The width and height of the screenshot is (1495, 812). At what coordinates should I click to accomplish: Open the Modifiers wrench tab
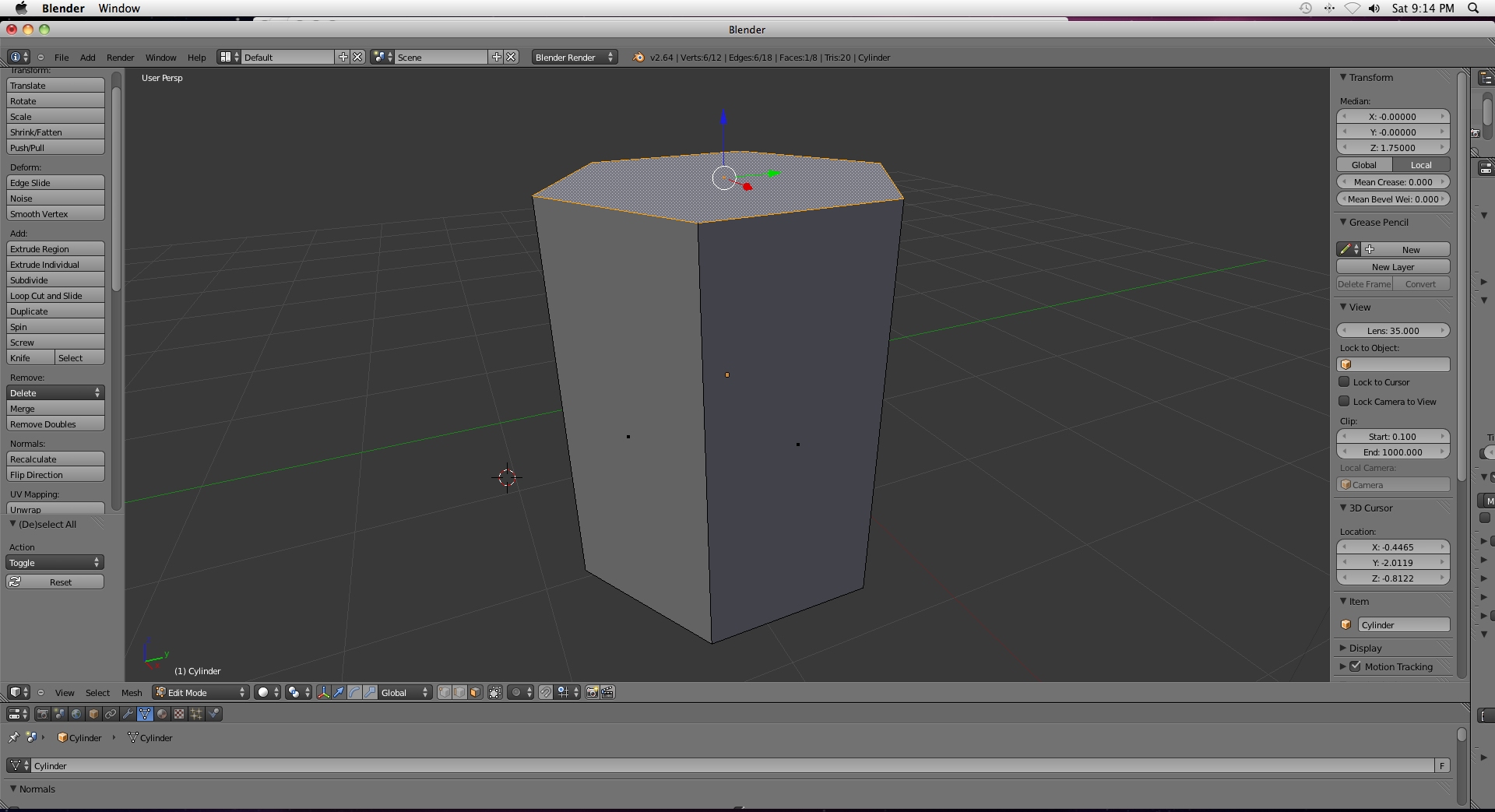pyautogui.click(x=128, y=714)
